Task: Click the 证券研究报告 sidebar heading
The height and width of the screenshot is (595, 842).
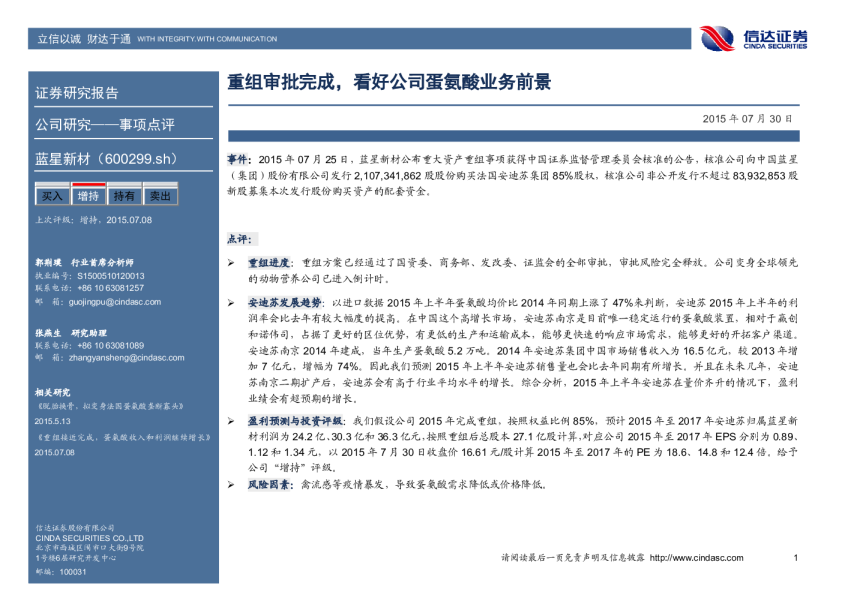Action: pos(77,93)
